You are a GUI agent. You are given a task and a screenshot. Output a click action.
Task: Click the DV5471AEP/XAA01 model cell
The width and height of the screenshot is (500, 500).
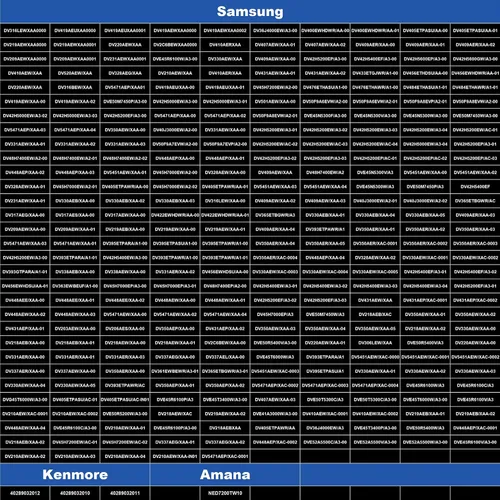click(x=125, y=87)
